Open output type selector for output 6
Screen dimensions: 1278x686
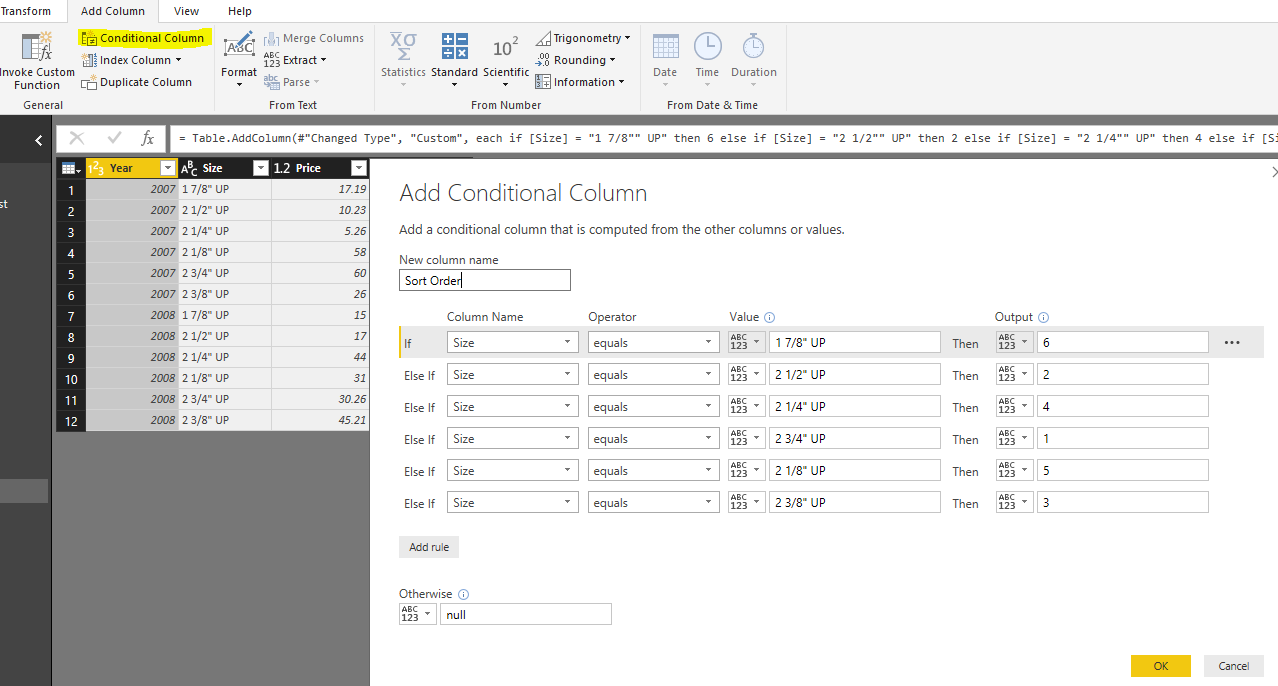click(1014, 343)
